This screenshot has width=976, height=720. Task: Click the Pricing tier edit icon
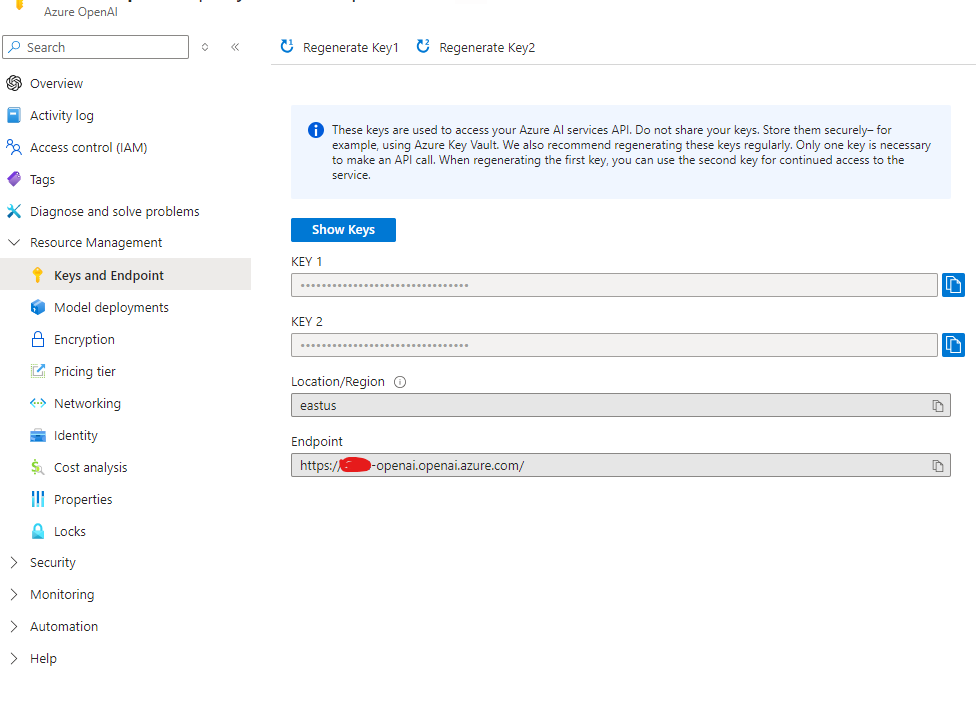tap(38, 371)
